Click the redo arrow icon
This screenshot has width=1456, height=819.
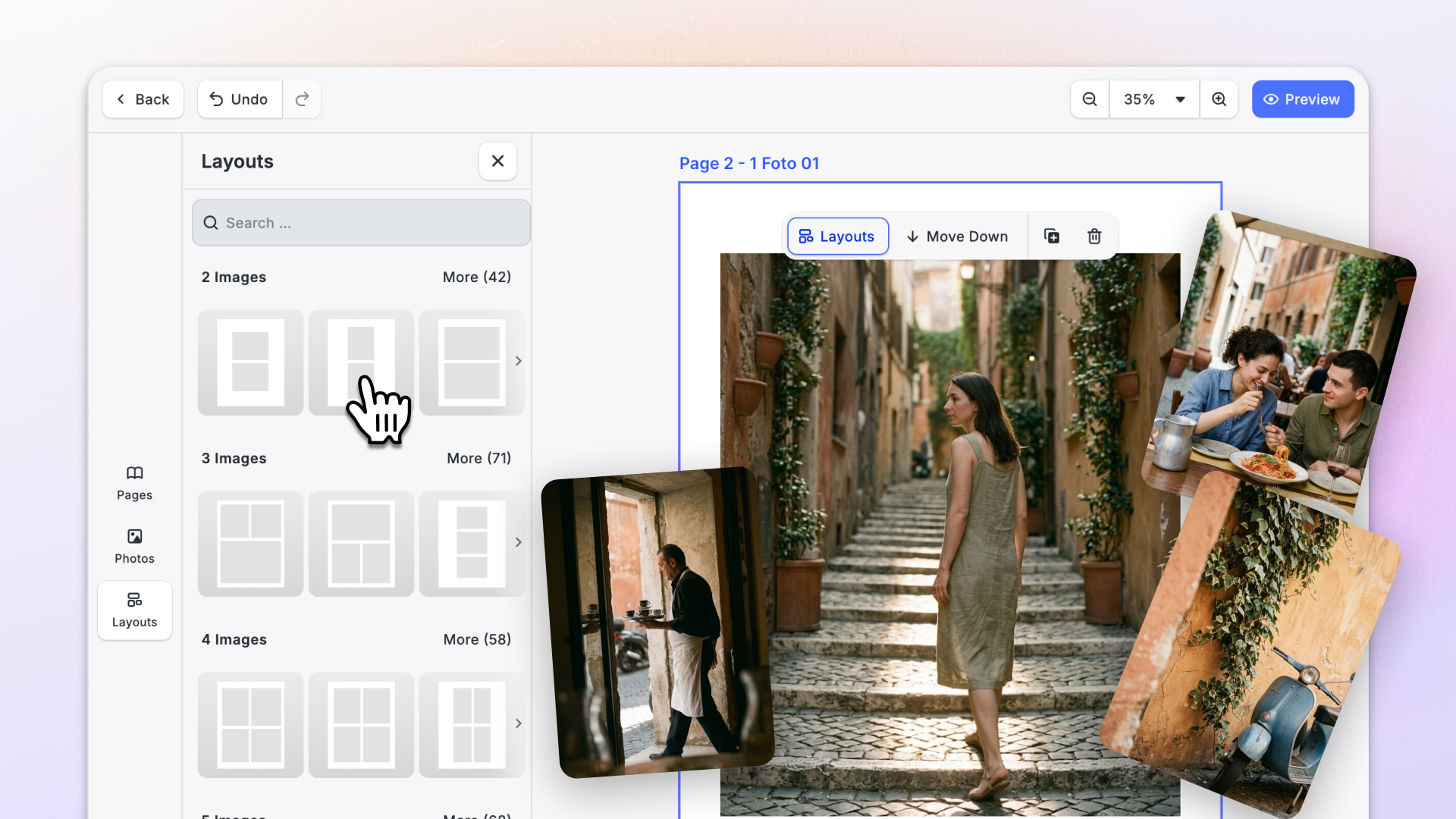302,99
